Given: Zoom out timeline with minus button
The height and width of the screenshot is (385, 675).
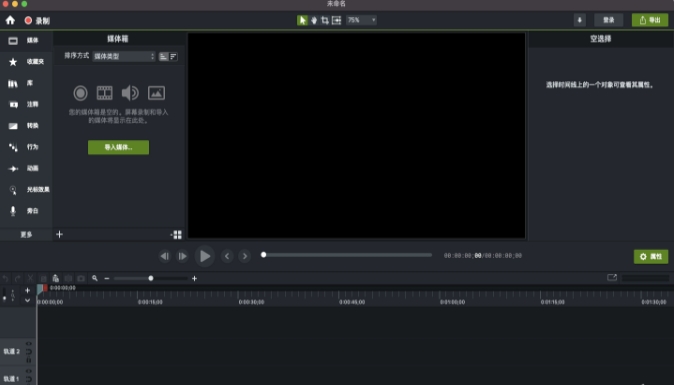Looking at the screenshot, I should pyautogui.click(x=107, y=279).
